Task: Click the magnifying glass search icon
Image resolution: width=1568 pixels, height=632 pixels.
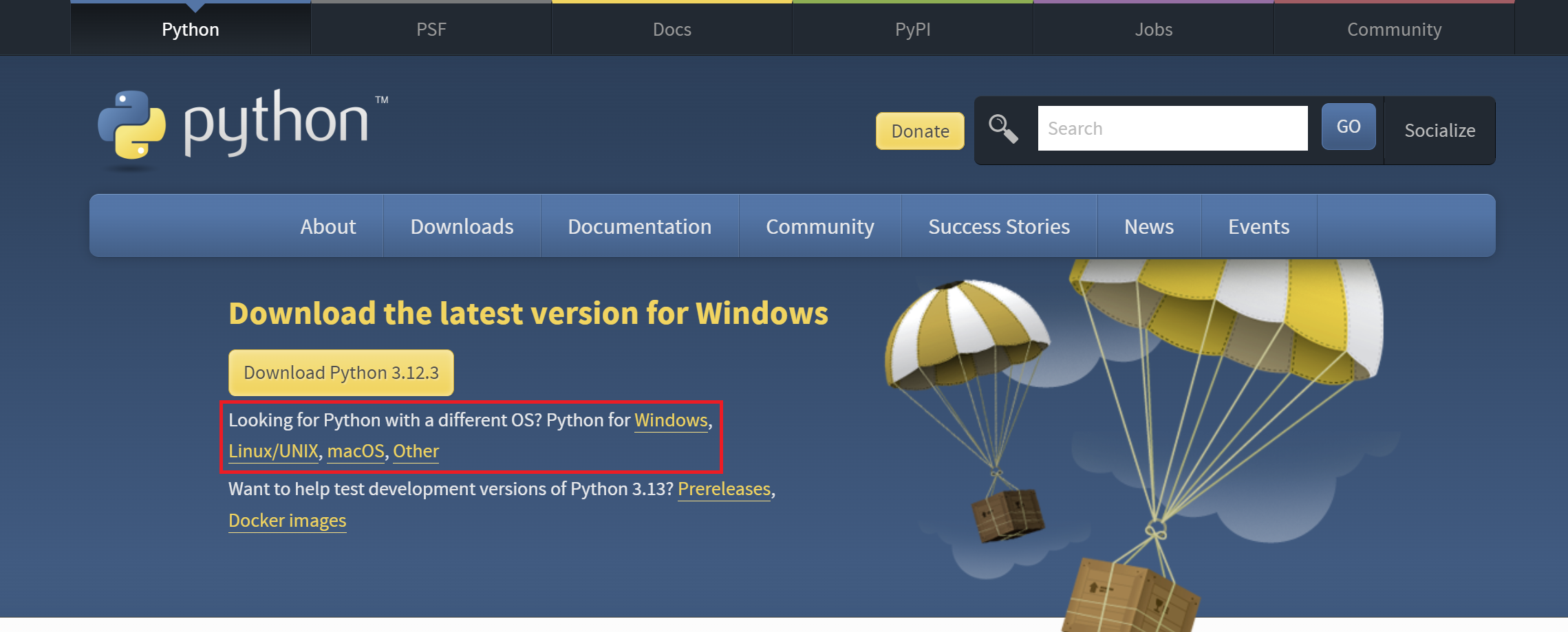Action: (x=1003, y=129)
